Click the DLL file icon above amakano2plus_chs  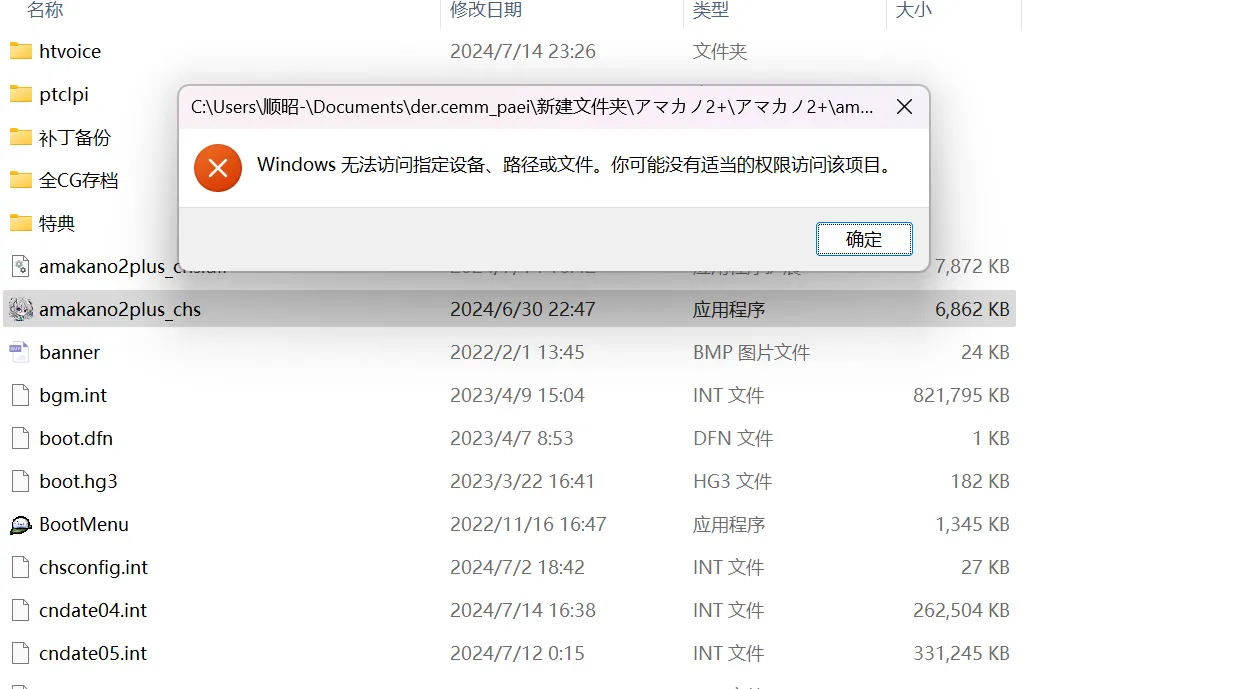[x=21, y=266]
